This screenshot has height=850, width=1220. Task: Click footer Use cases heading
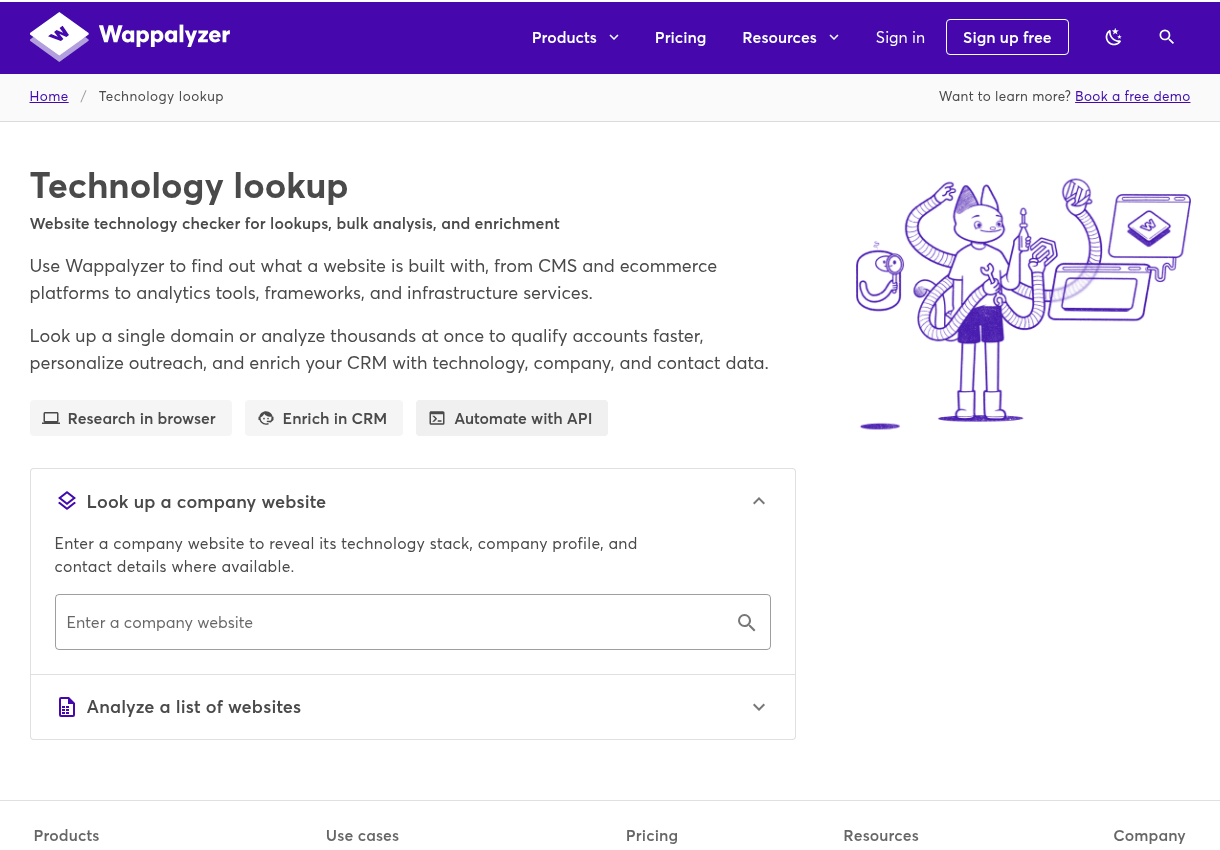tap(362, 835)
